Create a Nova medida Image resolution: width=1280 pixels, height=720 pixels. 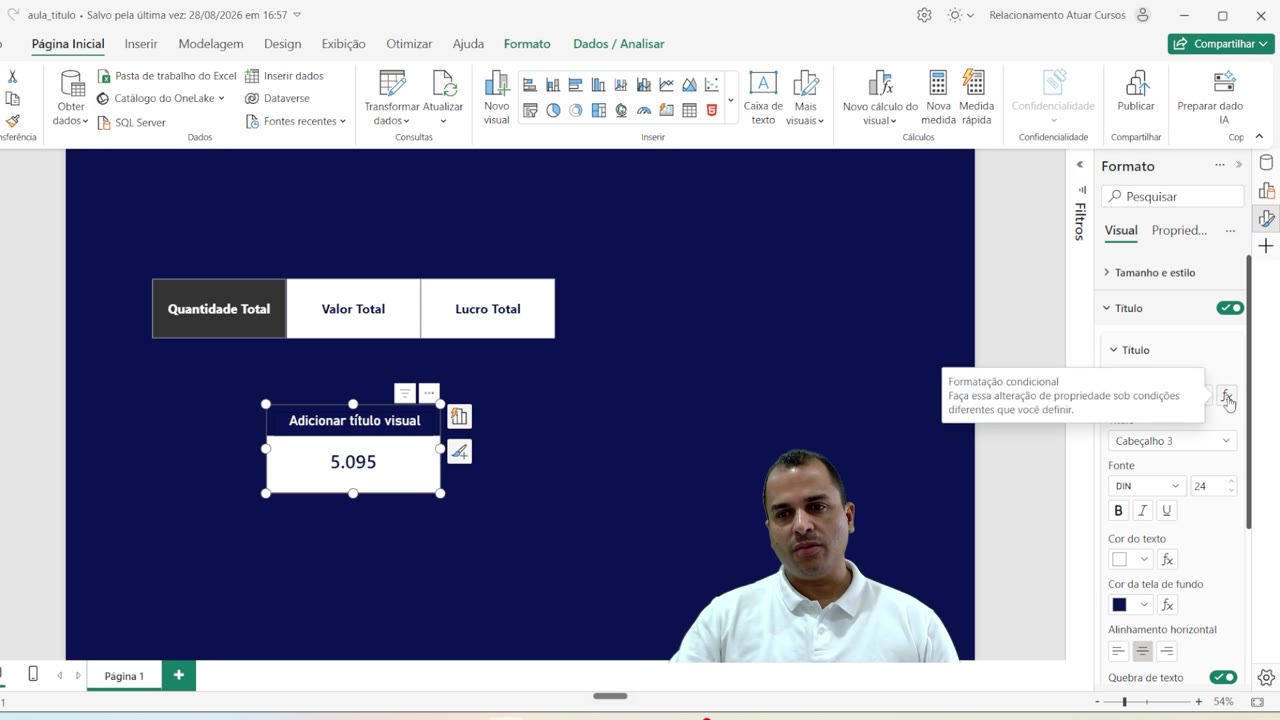[x=938, y=98]
